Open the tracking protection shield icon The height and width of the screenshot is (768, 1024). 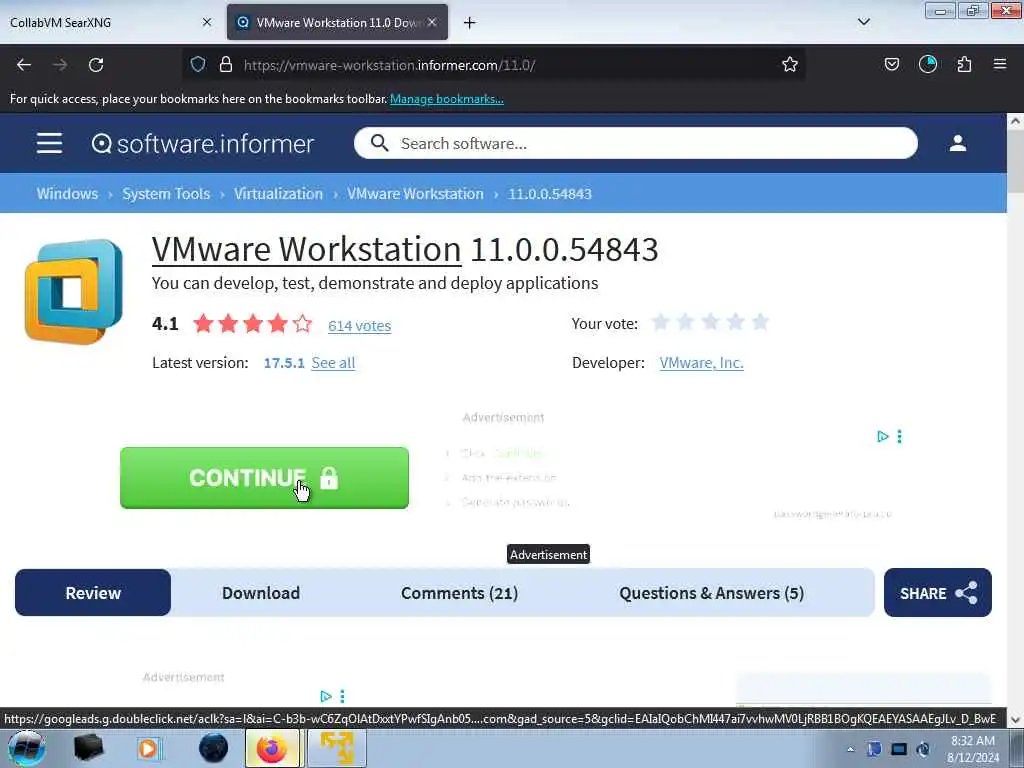click(198, 64)
